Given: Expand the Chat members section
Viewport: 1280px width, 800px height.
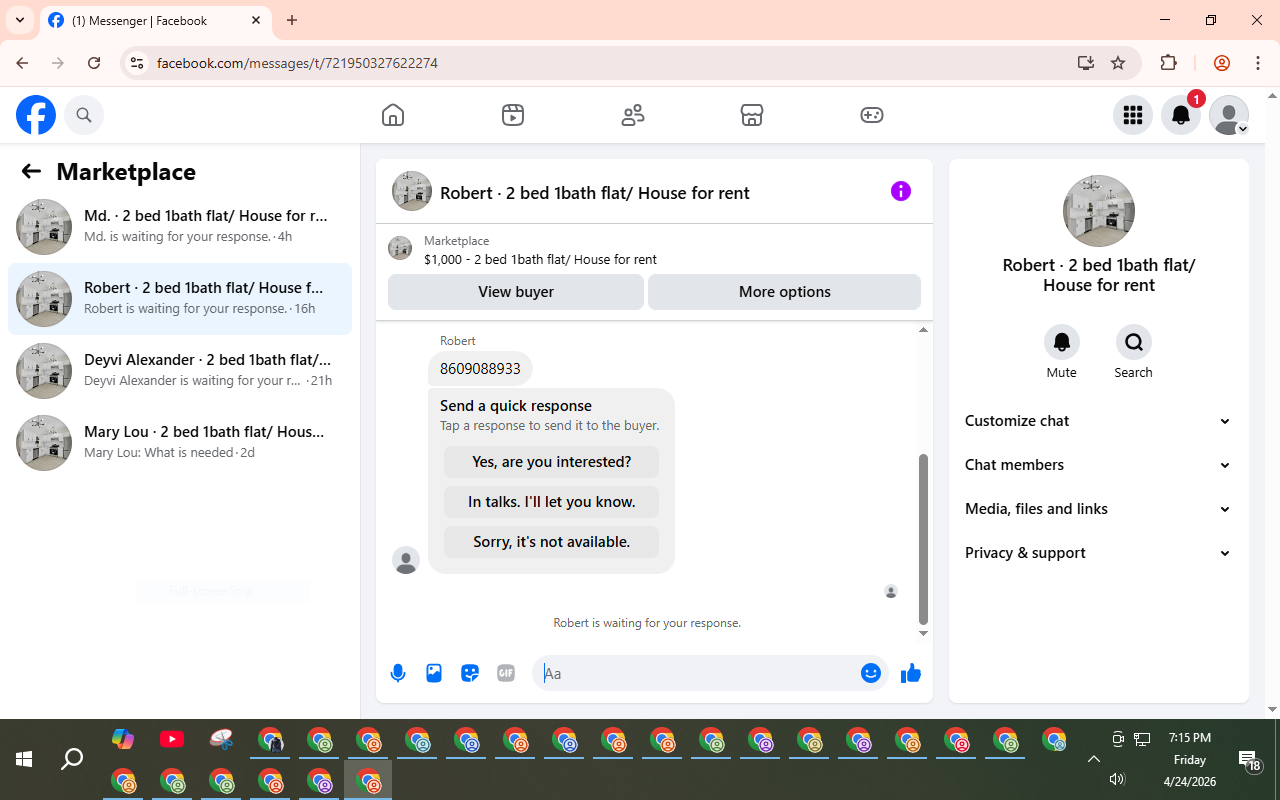Looking at the screenshot, I should pyautogui.click(x=1099, y=465).
